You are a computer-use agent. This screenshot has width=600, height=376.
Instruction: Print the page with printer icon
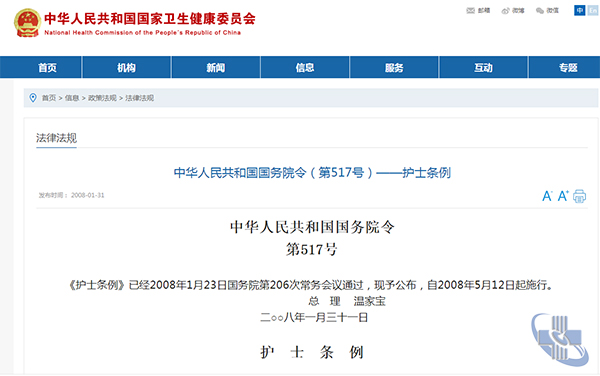pyautogui.click(x=579, y=196)
